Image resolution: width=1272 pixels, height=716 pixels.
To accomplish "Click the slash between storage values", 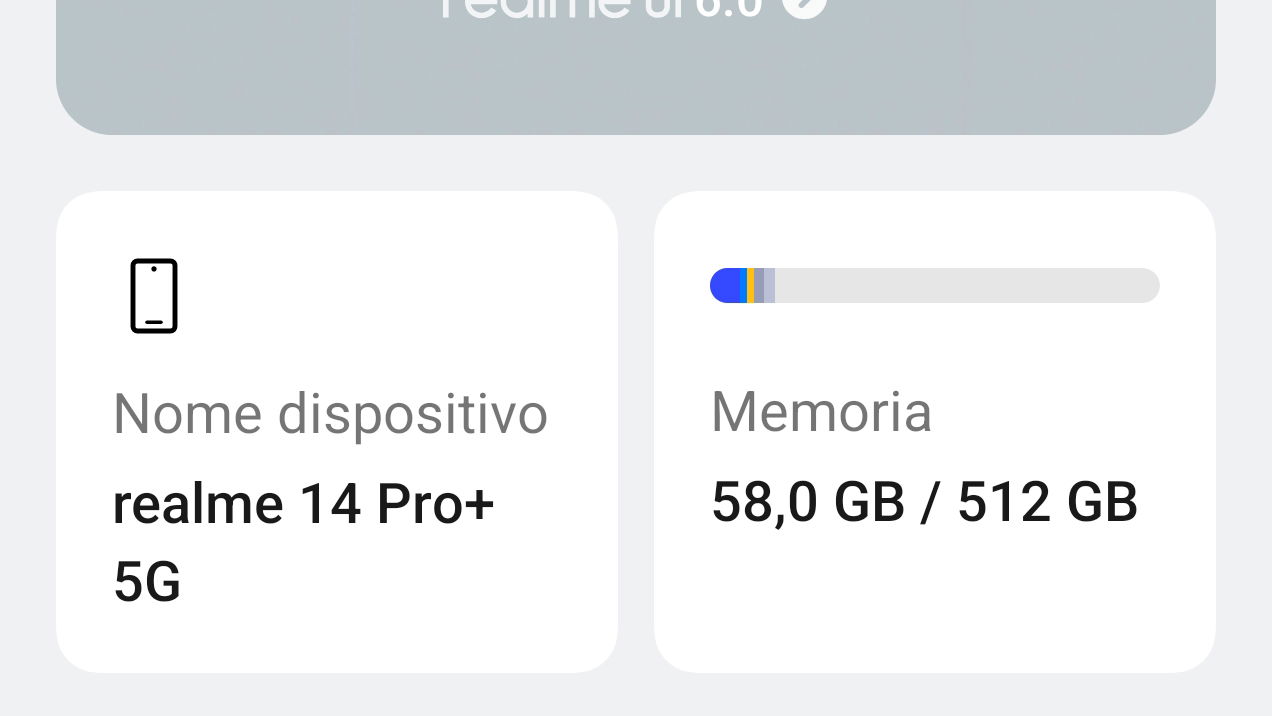I will (930, 502).
